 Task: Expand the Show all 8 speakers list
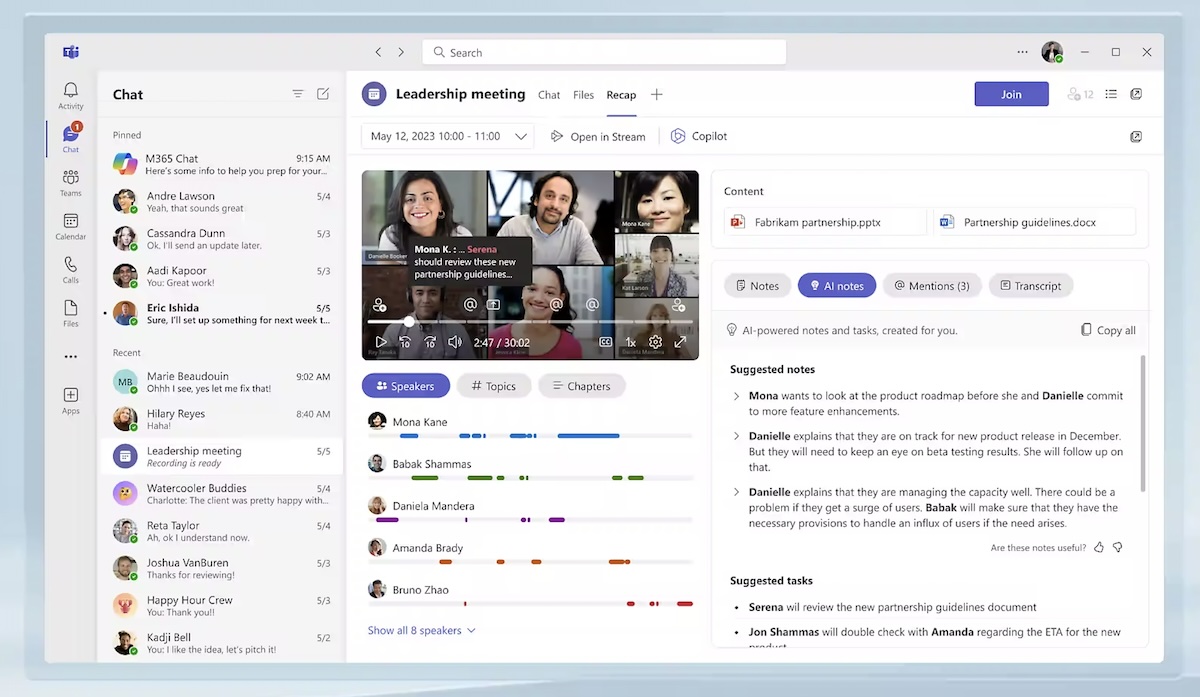click(421, 630)
